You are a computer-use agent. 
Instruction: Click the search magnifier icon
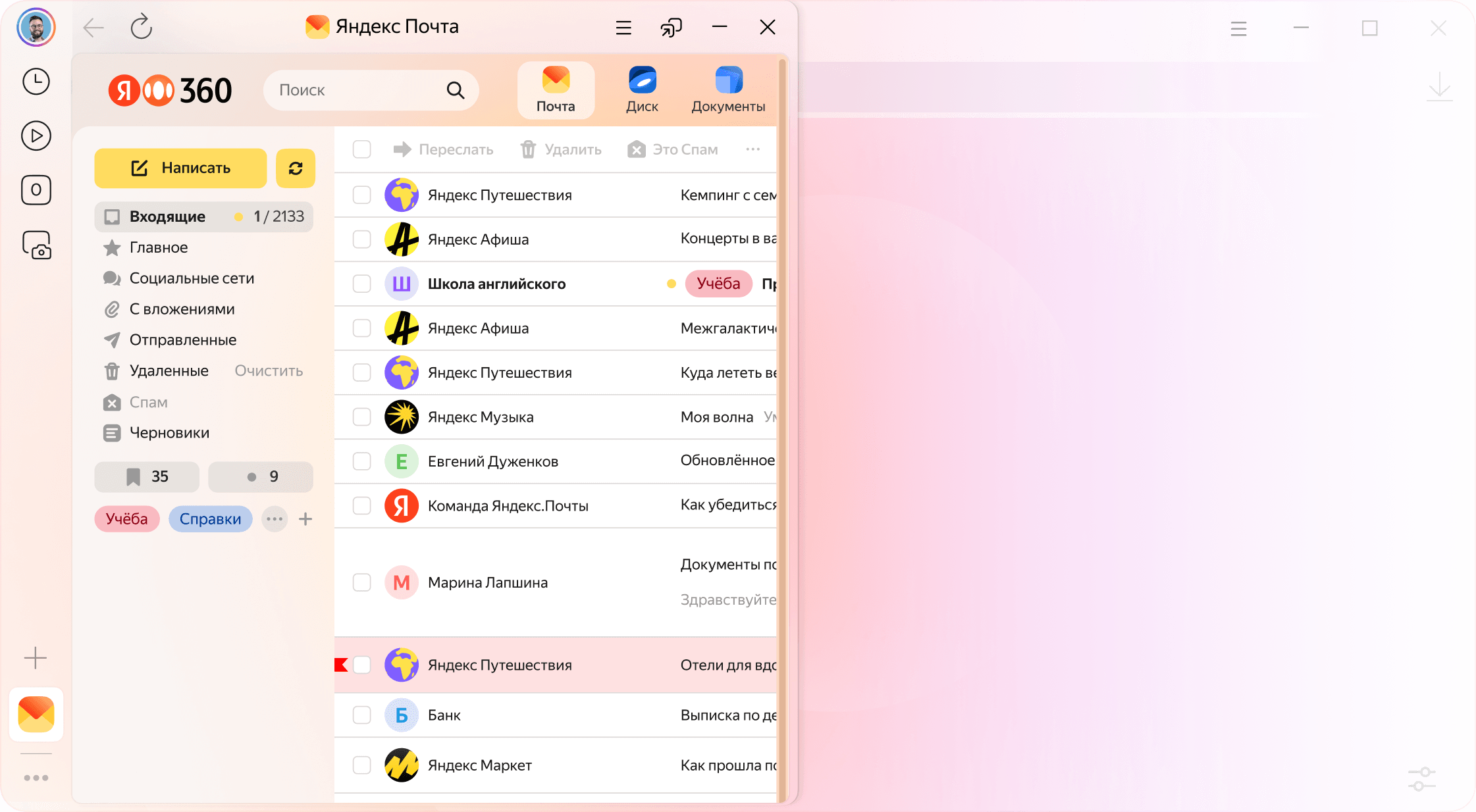[x=456, y=90]
